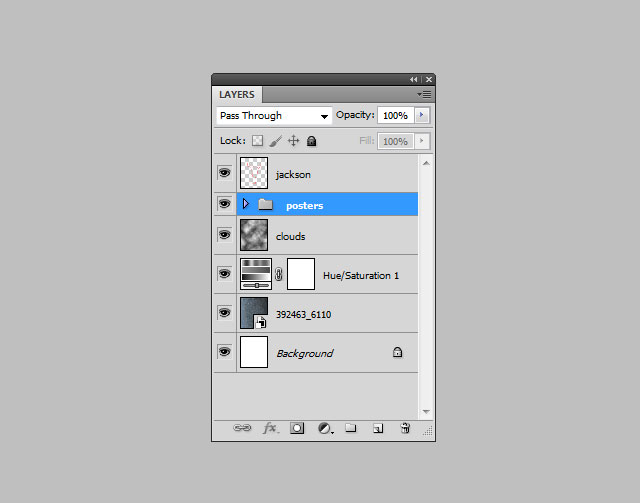Click the mask link chain icon on Hue/Saturation 1
640x503 pixels.
(279, 274)
